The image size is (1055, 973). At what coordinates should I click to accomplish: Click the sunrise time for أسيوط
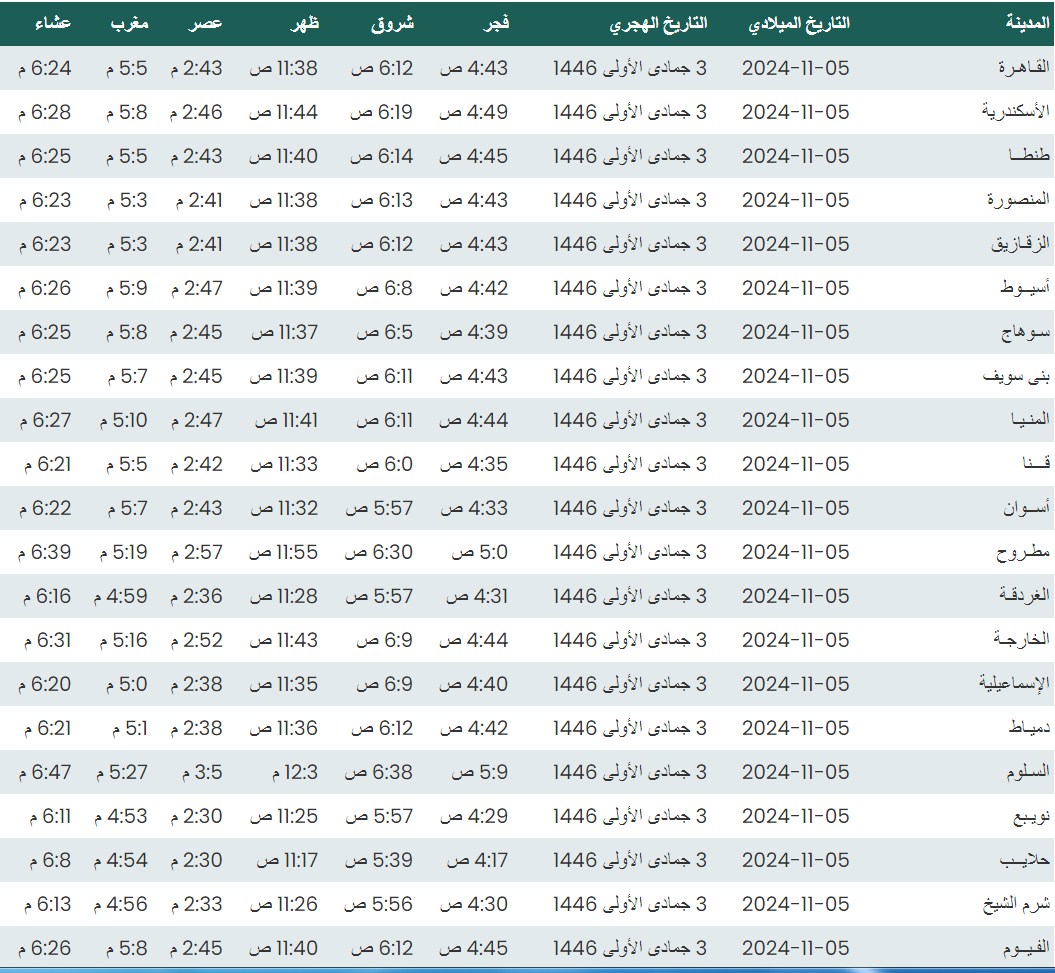(385, 288)
